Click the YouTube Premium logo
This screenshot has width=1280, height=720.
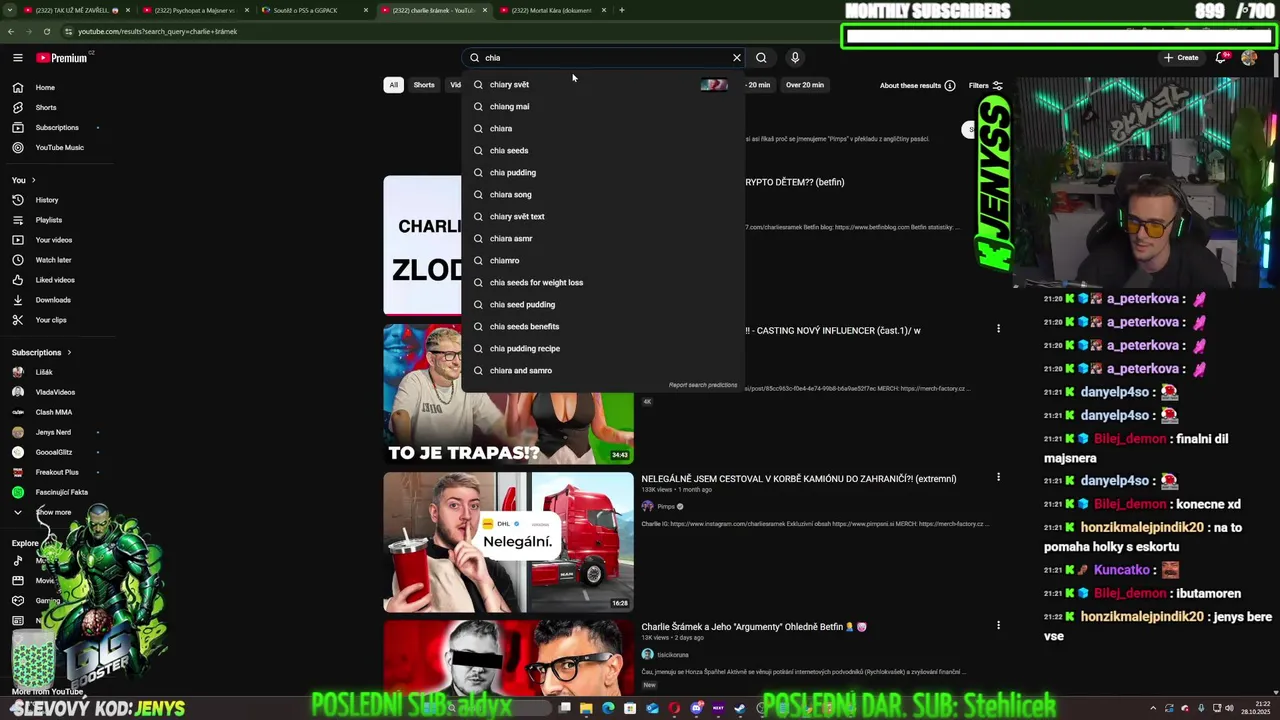(62, 58)
